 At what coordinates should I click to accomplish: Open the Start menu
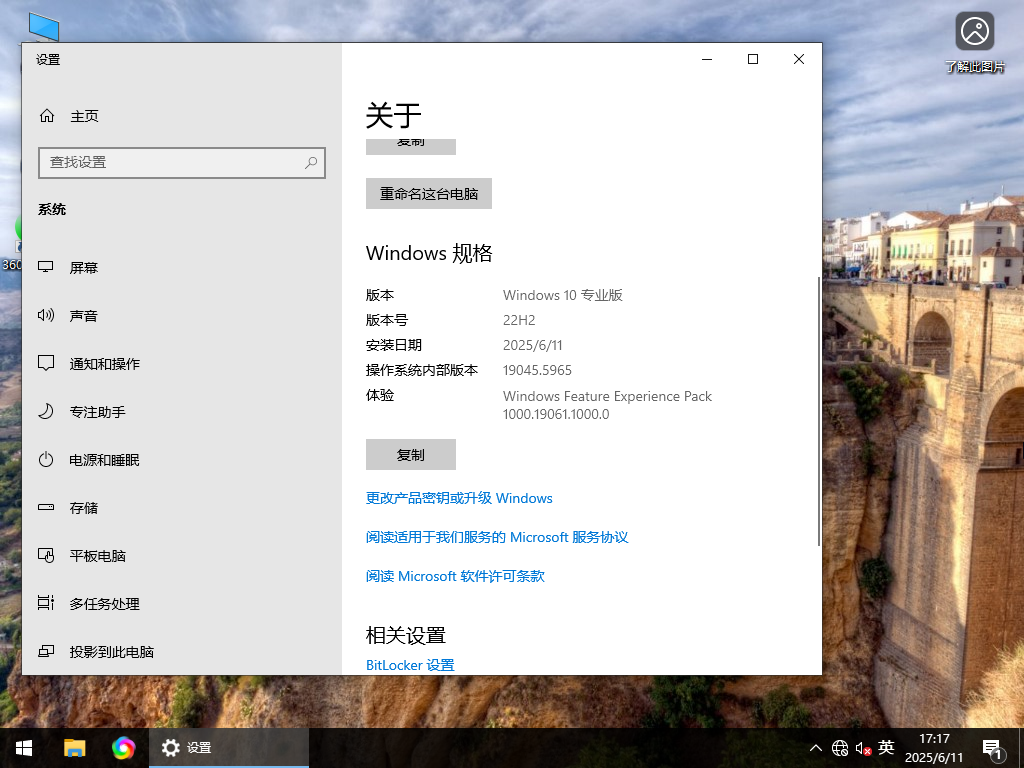pos(23,747)
